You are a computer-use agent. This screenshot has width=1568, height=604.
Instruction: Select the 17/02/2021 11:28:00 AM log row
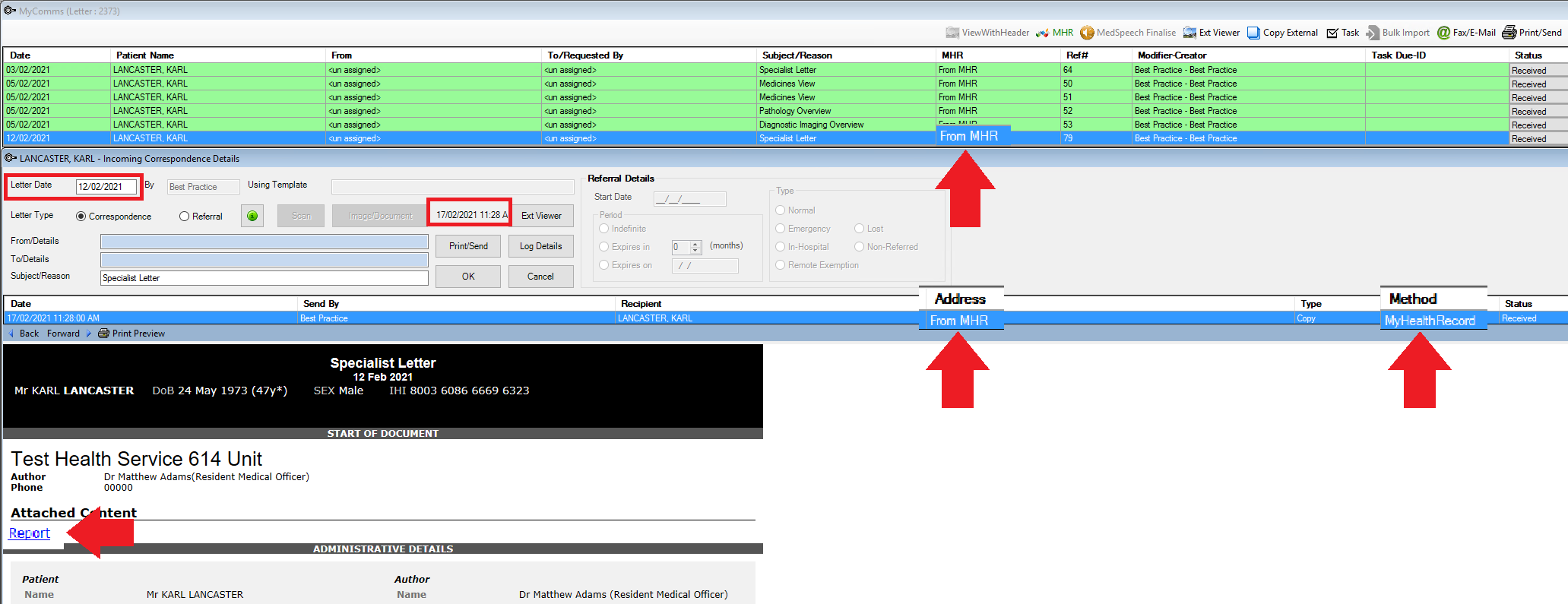pos(785,318)
